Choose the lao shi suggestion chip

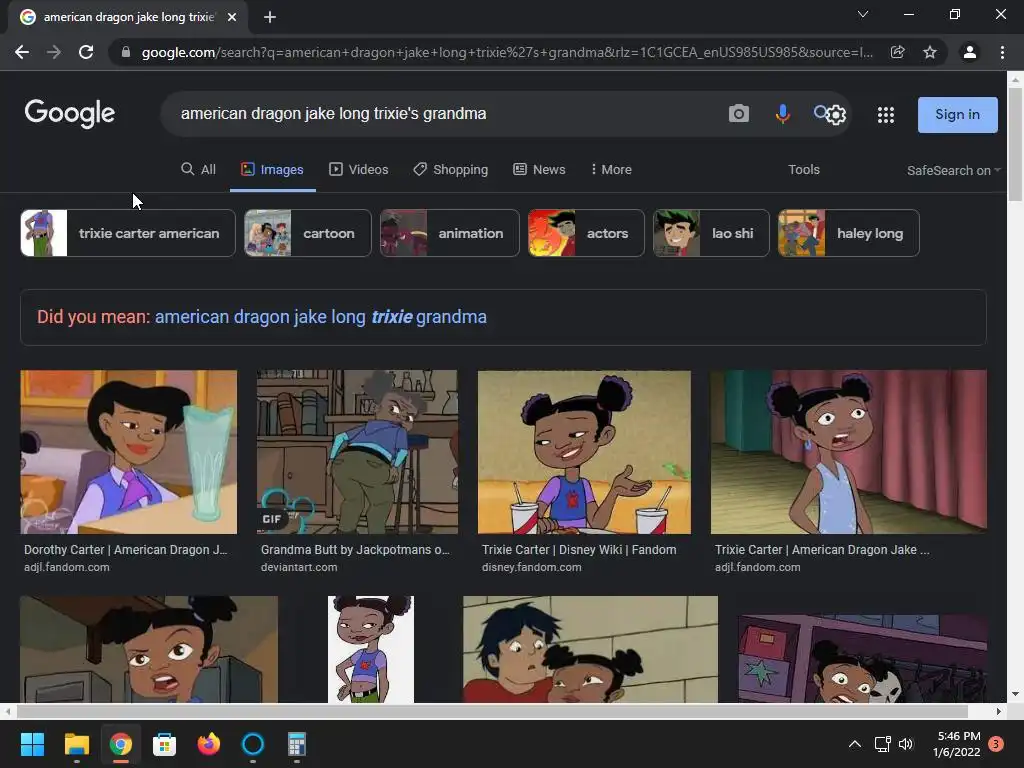(x=711, y=233)
